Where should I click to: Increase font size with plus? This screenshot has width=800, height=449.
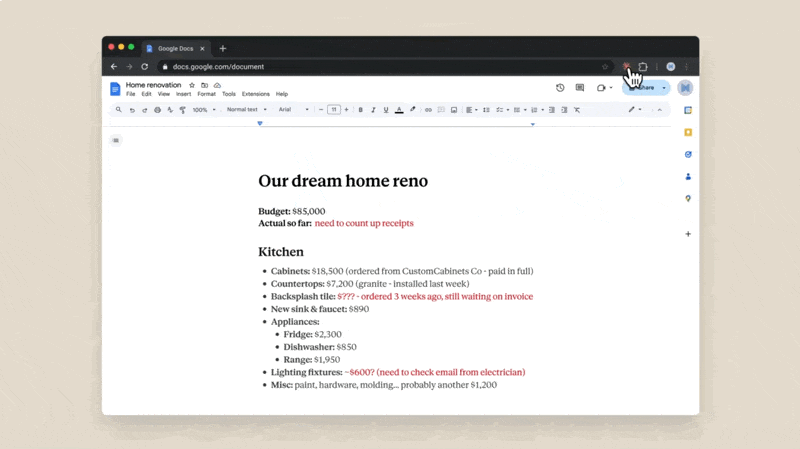point(346,110)
